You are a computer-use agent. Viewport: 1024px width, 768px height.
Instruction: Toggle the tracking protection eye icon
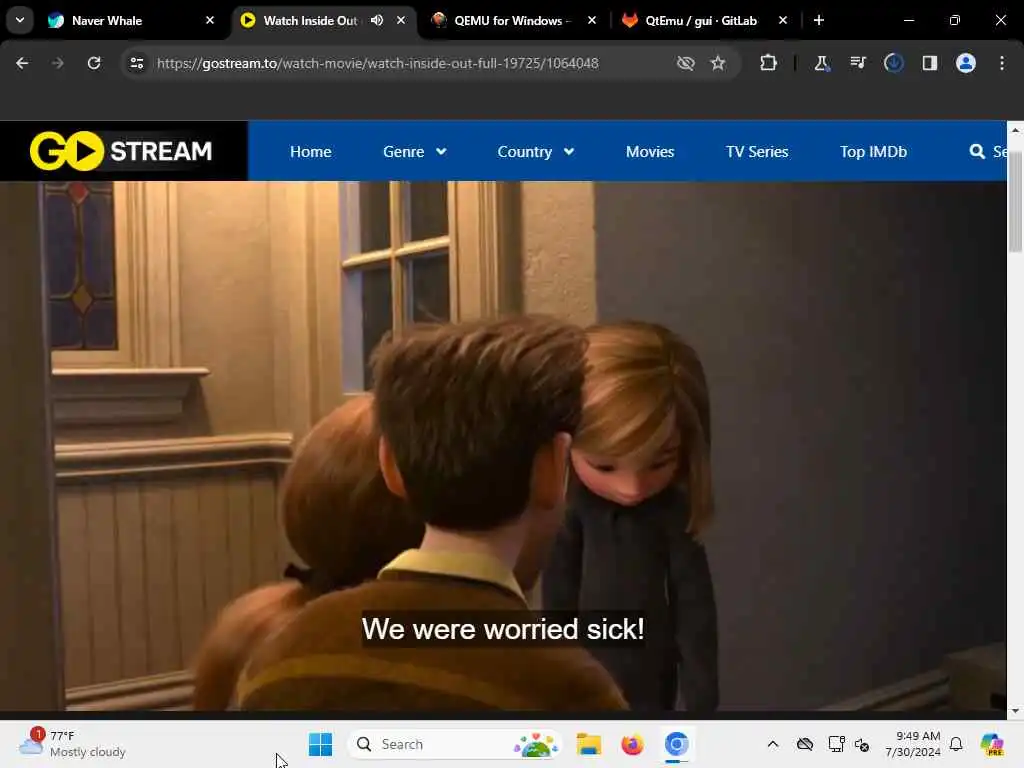click(x=685, y=63)
